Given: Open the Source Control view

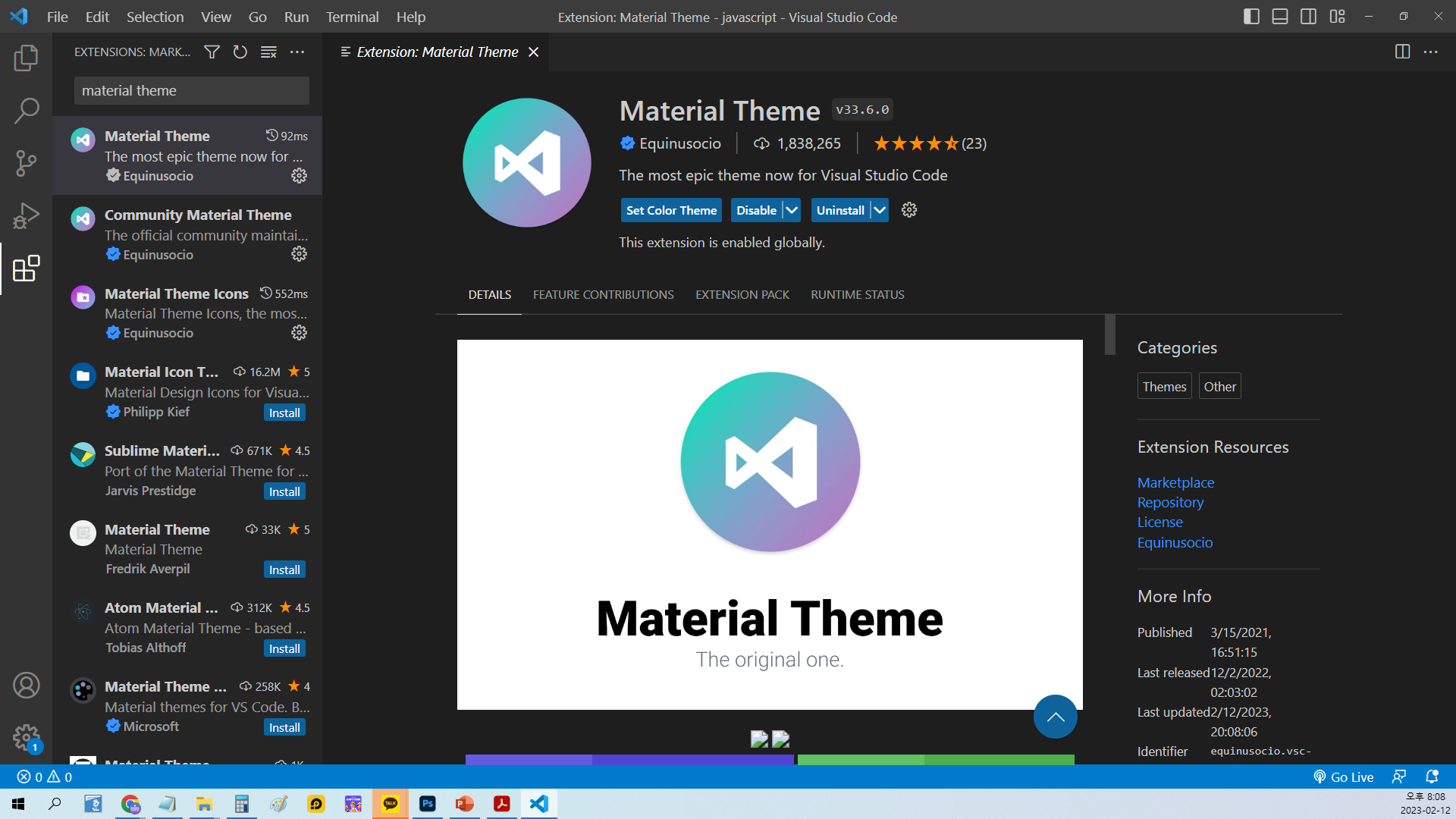Looking at the screenshot, I should pyautogui.click(x=26, y=163).
